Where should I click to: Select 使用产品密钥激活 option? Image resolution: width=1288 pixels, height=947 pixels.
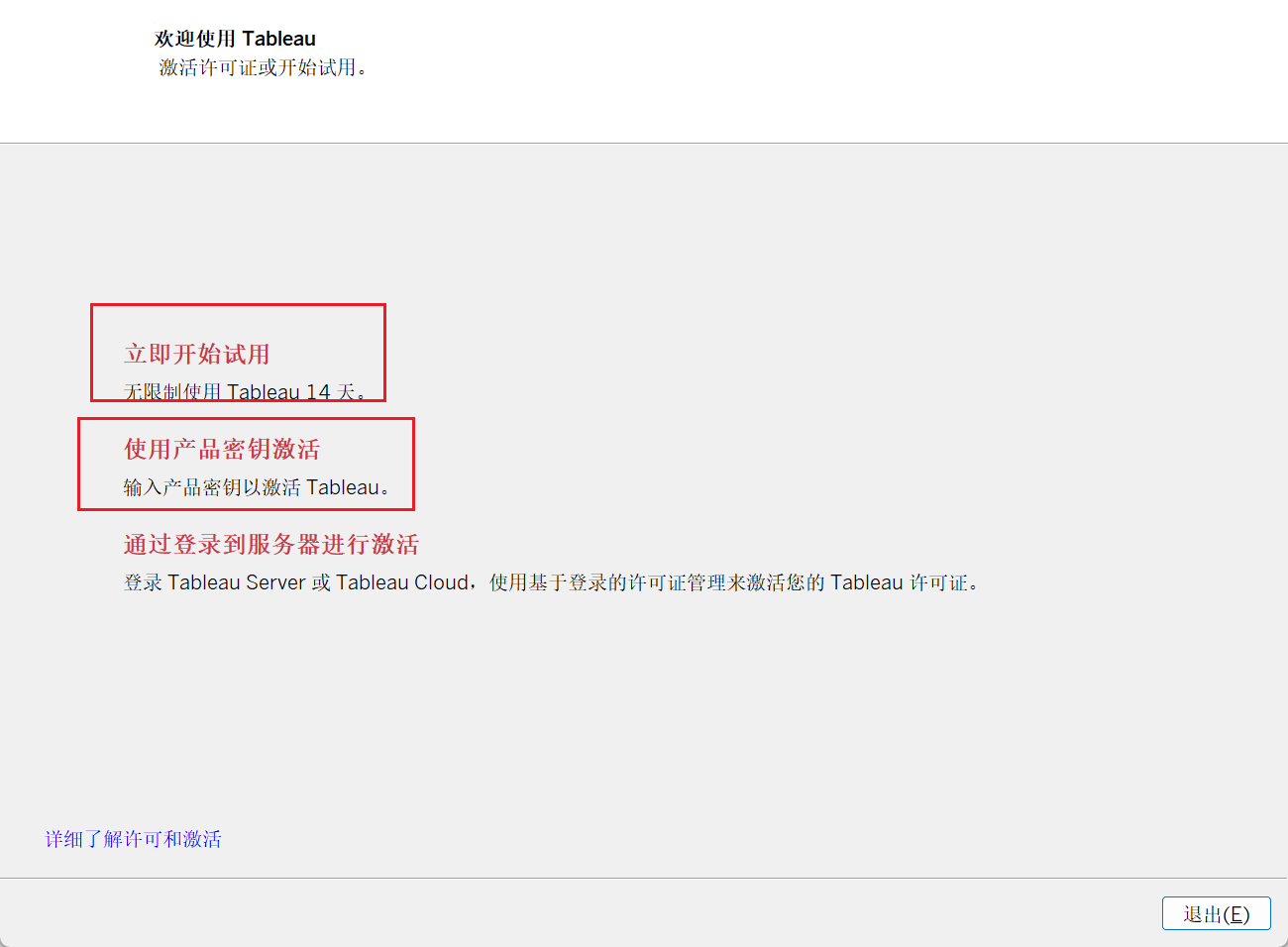222,449
